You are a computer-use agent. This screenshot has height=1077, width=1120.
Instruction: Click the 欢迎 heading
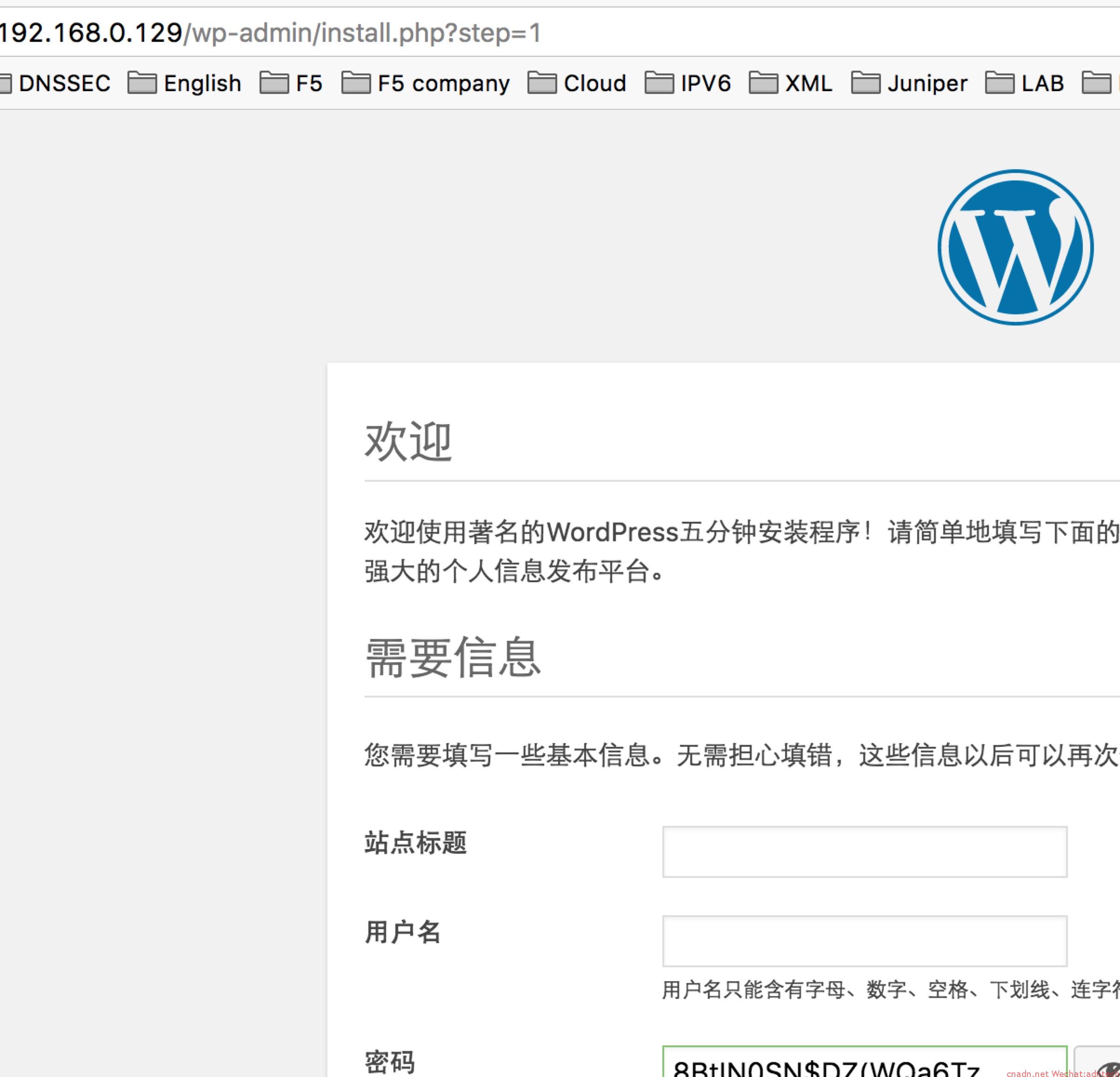tap(408, 442)
